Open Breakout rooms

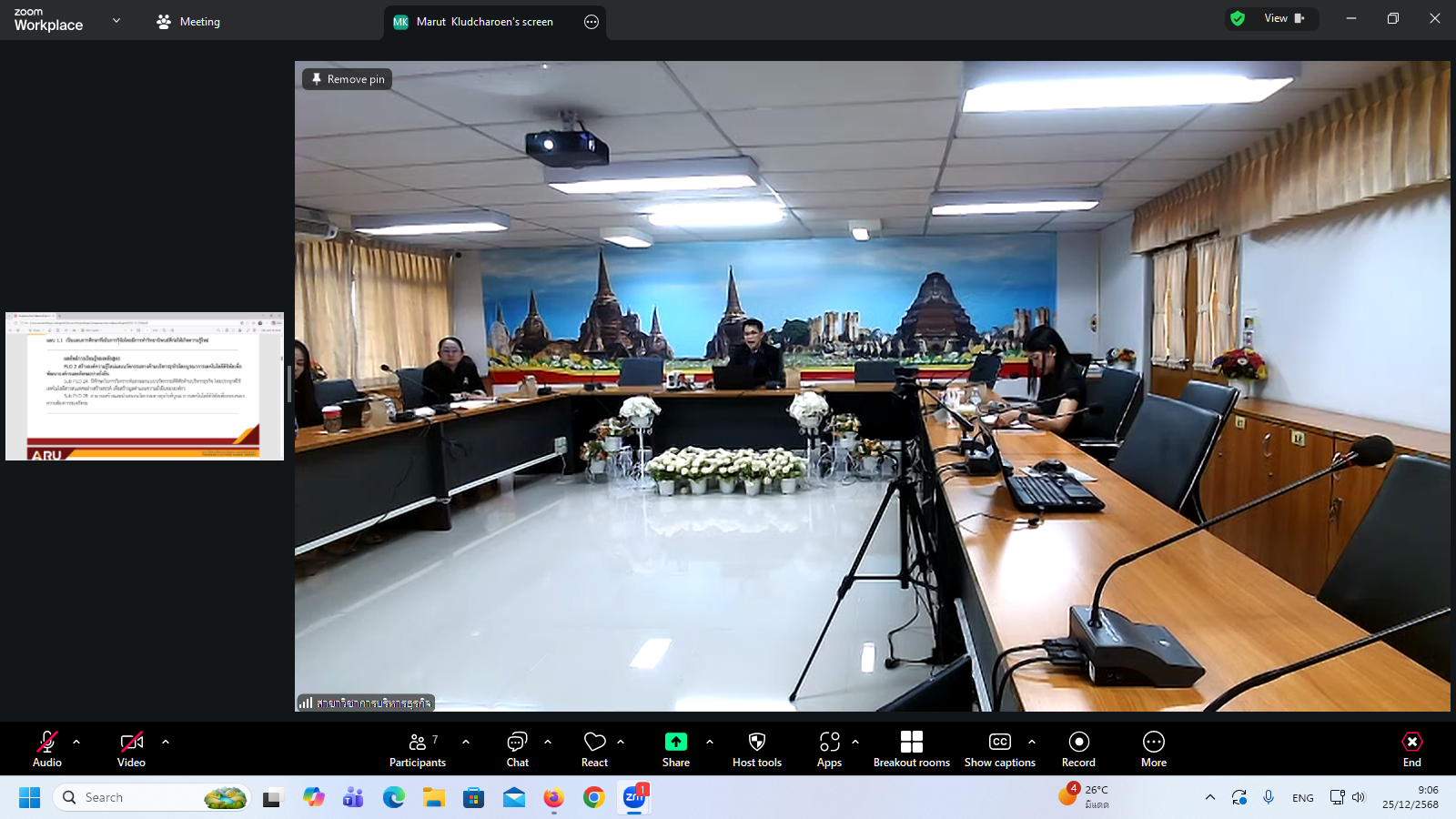[x=911, y=749]
